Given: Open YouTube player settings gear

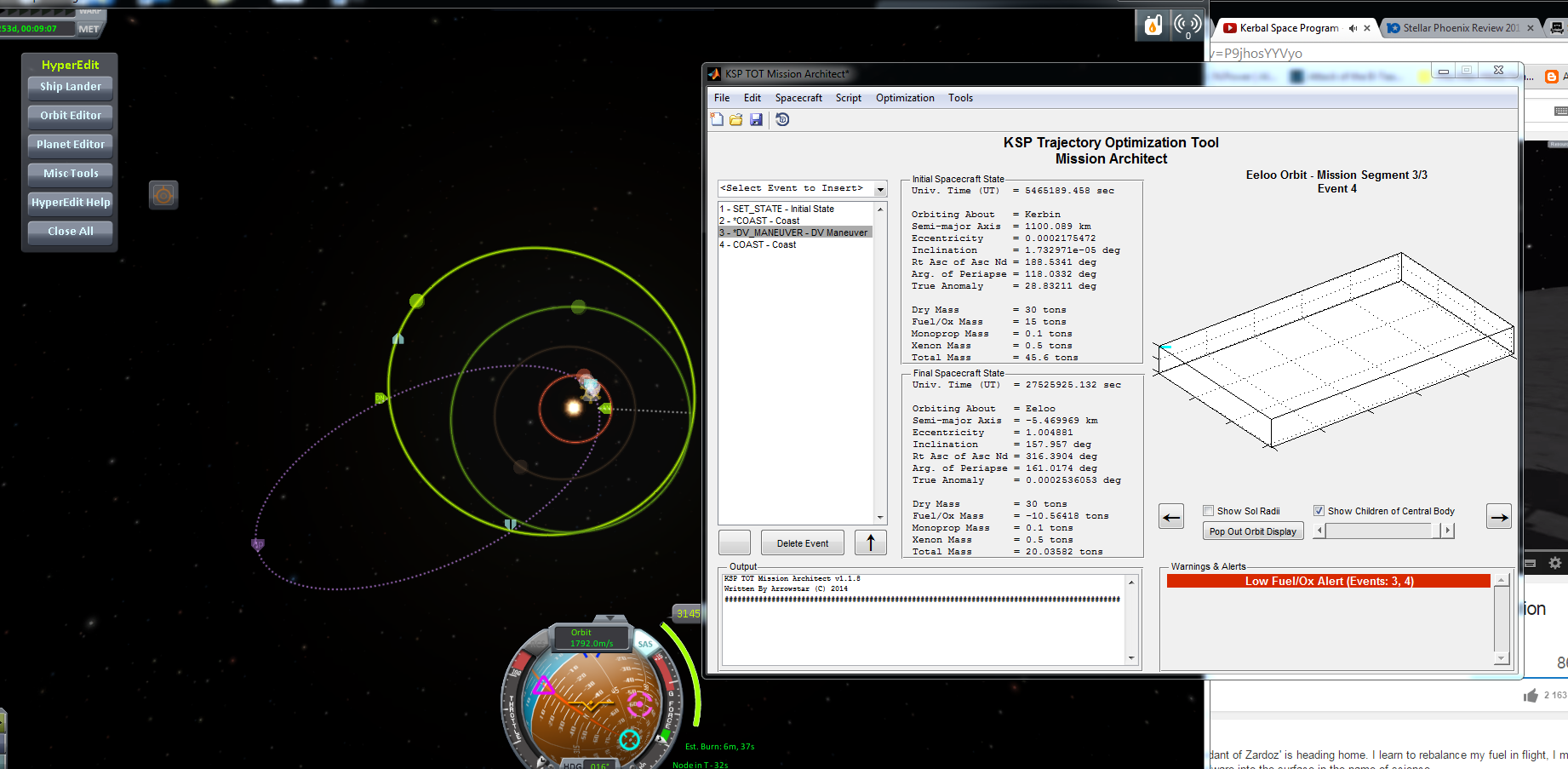Looking at the screenshot, I should (x=1555, y=563).
